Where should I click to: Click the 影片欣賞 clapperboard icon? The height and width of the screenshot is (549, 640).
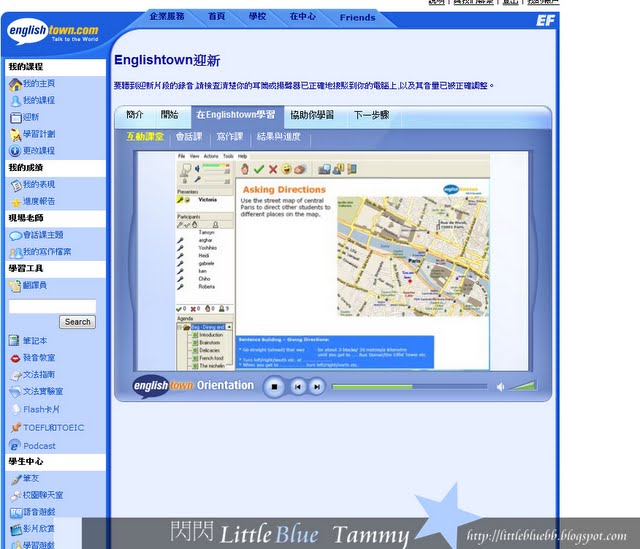pyautogui.click(x=16, y=530)
